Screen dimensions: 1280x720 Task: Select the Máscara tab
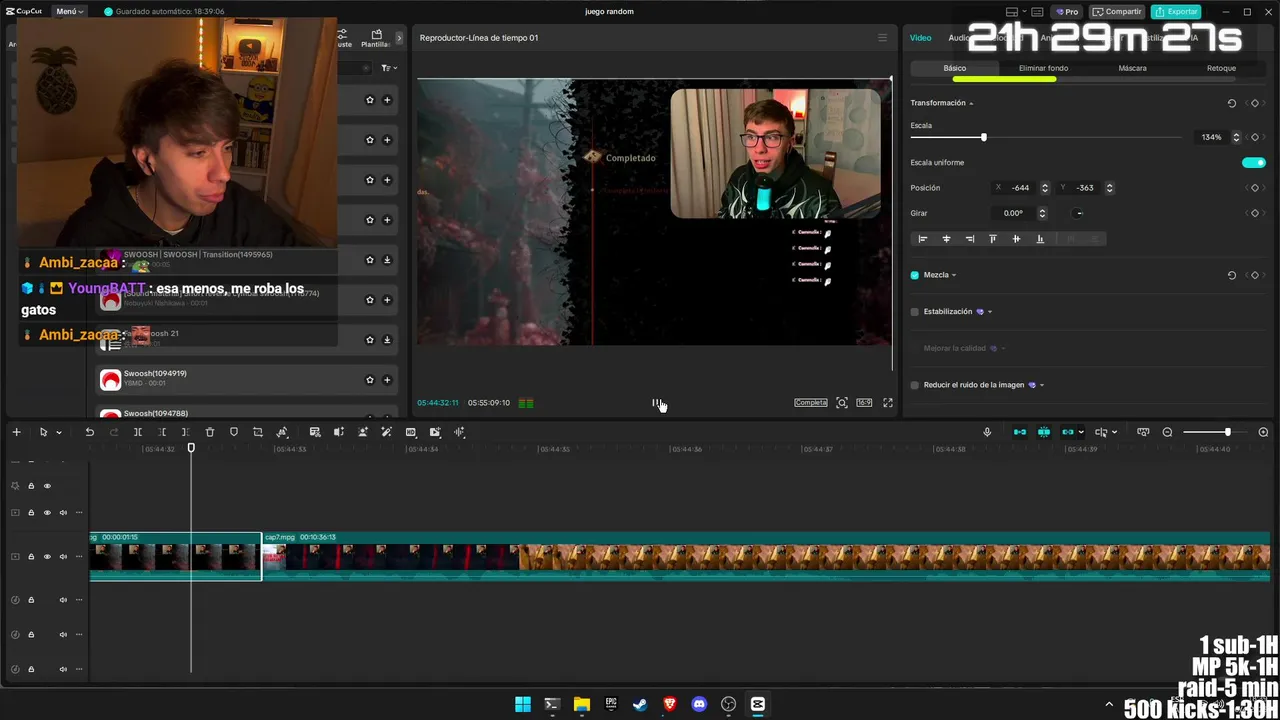tap(1132, 68)
